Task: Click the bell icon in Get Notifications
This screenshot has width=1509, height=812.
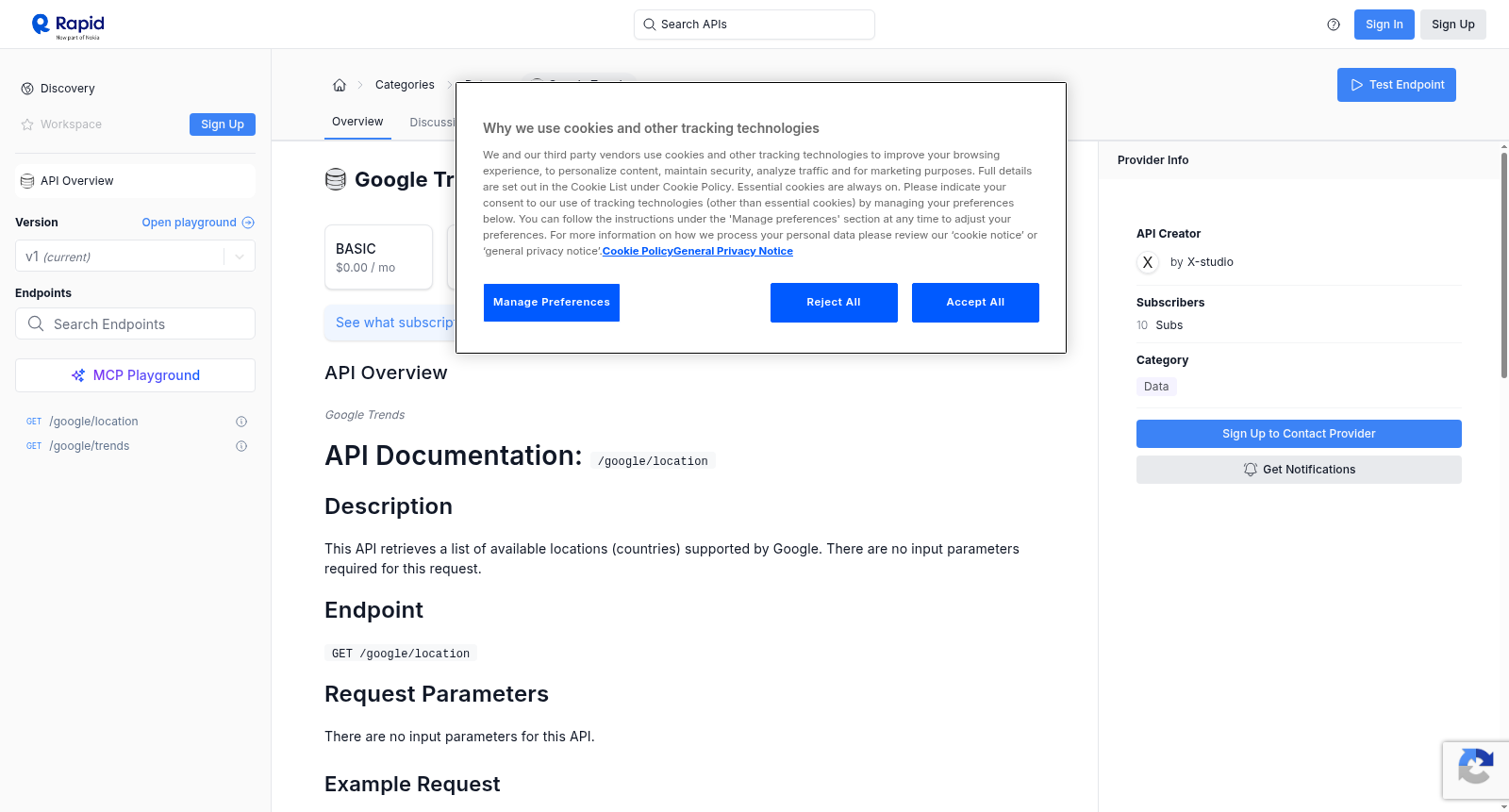Action: (1251, 470)
